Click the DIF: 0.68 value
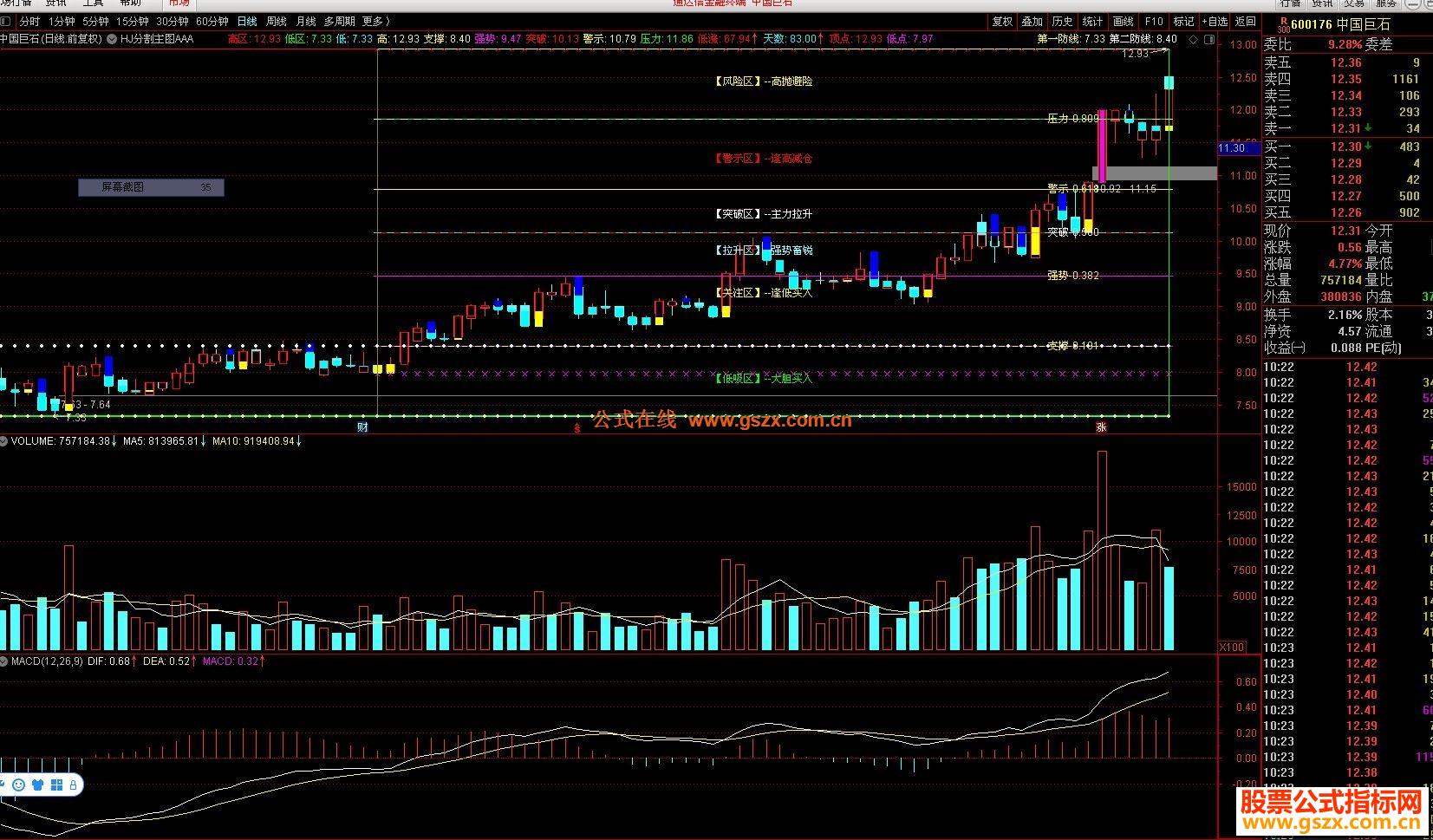The image size is (1433, 840). pos(112,661)
